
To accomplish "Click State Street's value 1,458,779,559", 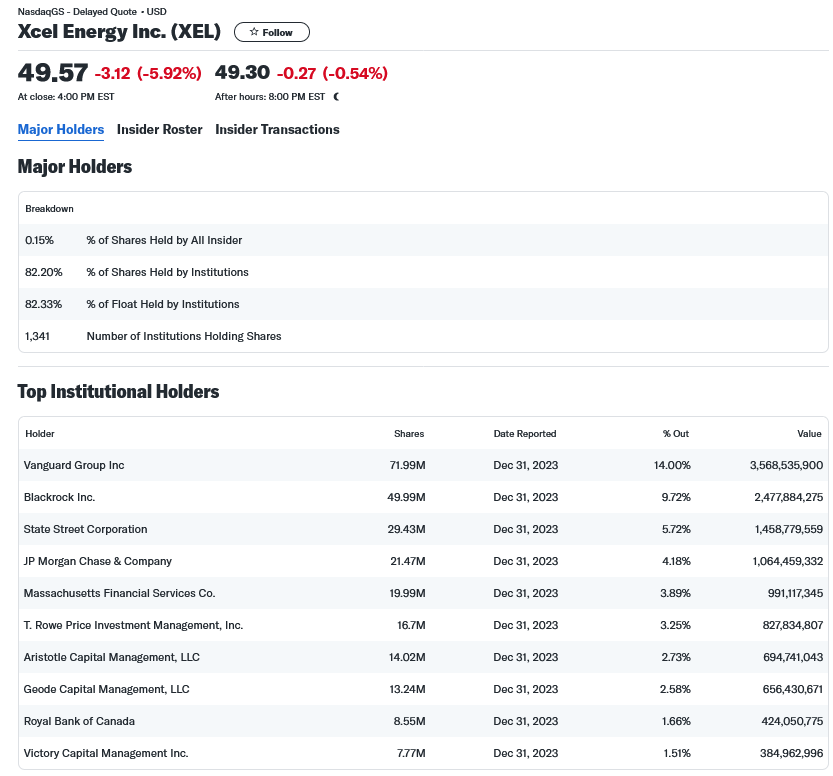I will click(x=788, y=529).
